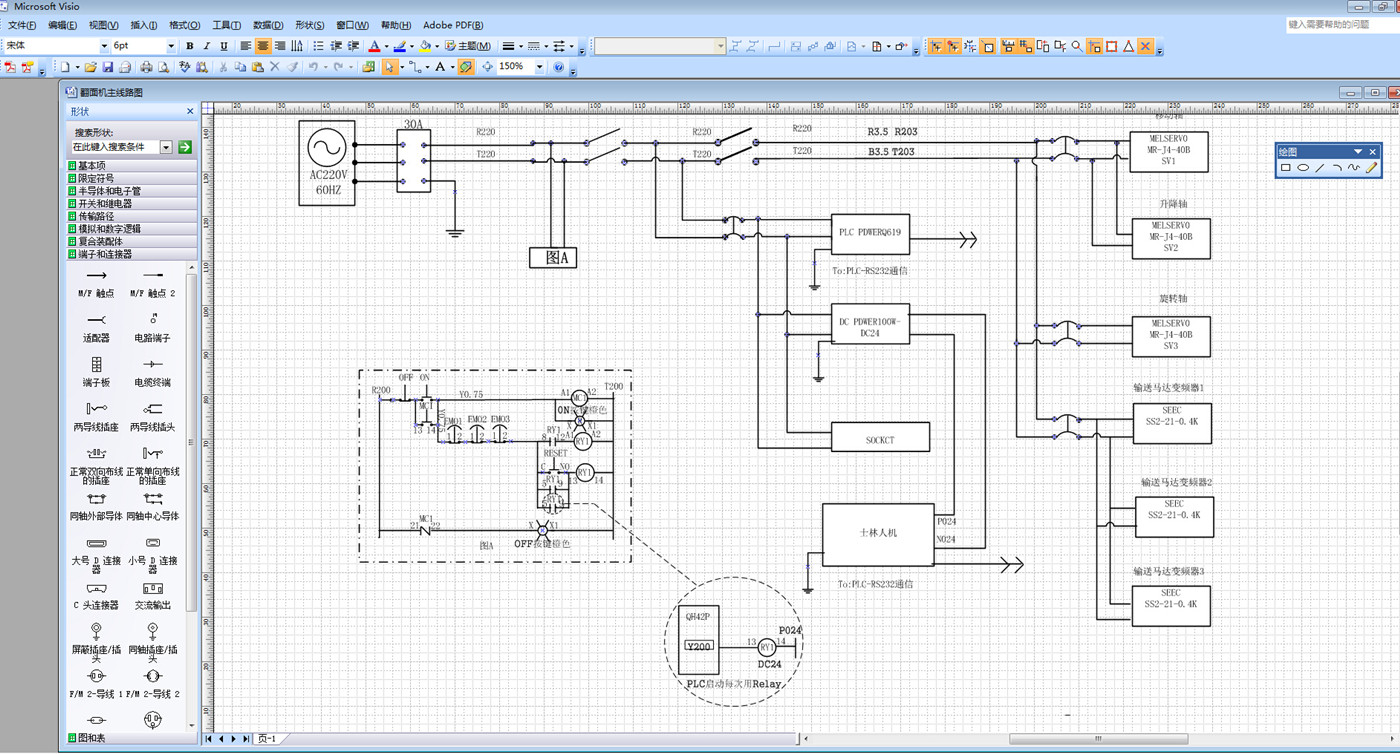Select the Rectangle tool in the drawing toolbar
The height and width of the screenshot is (754, 1400).
[1286, 168]
